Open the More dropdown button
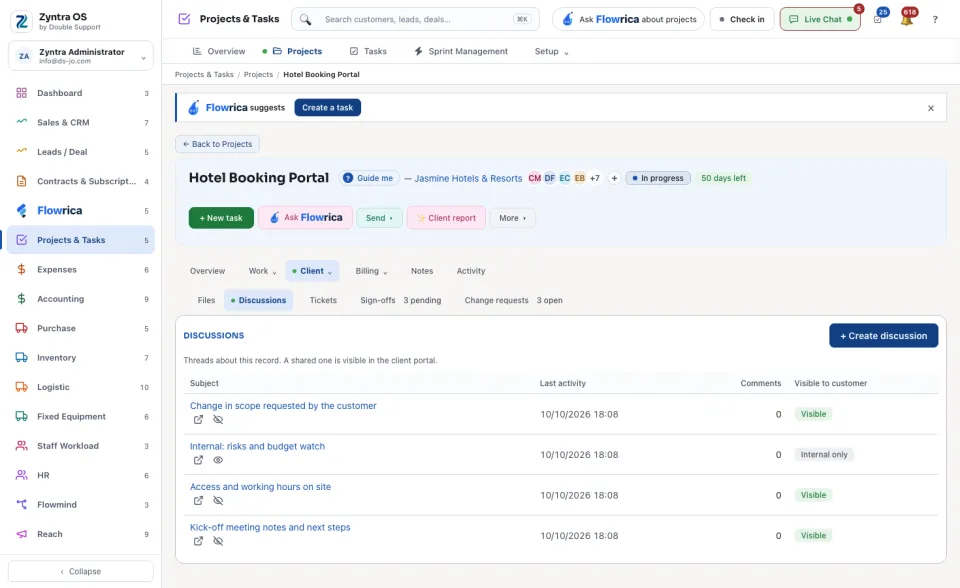This screenshot has width=960, height=588. tap(512, 218)
